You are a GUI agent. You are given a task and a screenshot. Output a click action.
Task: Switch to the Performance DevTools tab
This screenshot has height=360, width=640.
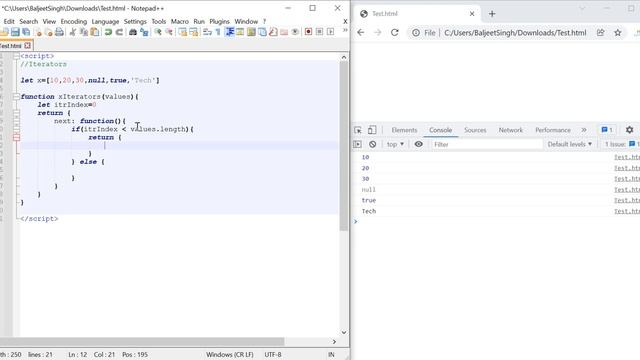pos(553,130)
